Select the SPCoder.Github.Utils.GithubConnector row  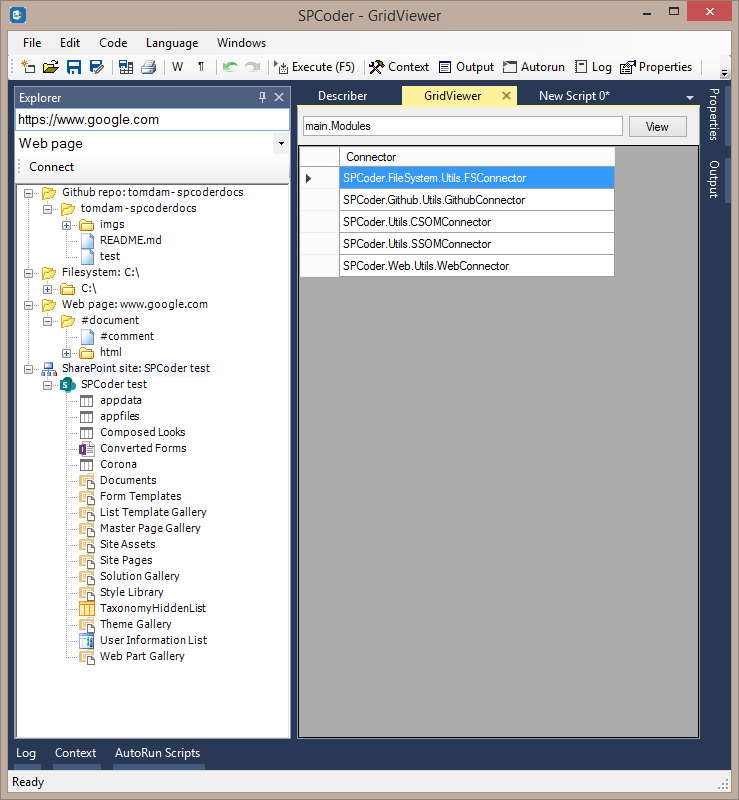click(x=477, y=200)
